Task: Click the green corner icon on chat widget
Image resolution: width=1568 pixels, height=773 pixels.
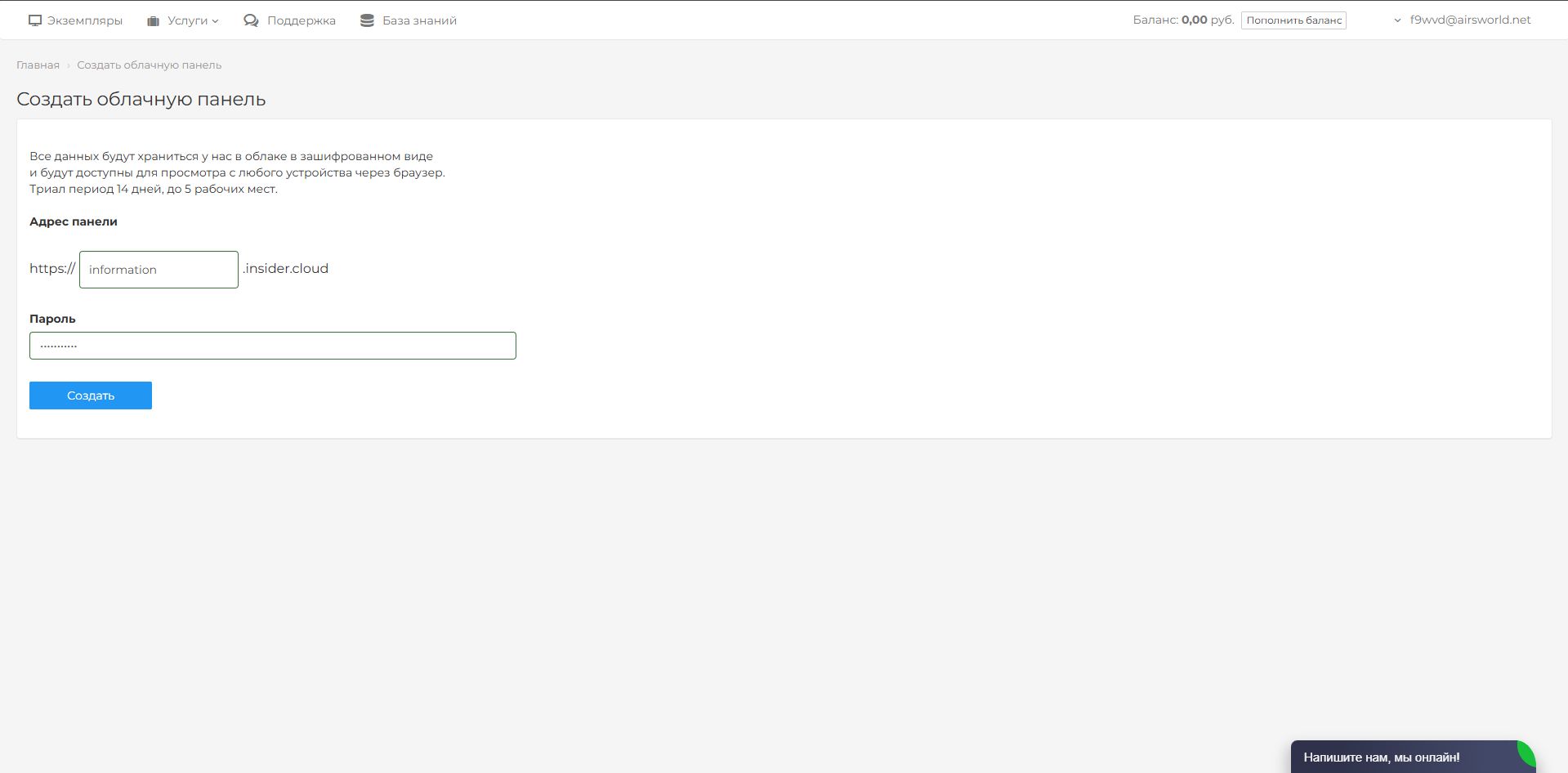Action: [1525, 752]
